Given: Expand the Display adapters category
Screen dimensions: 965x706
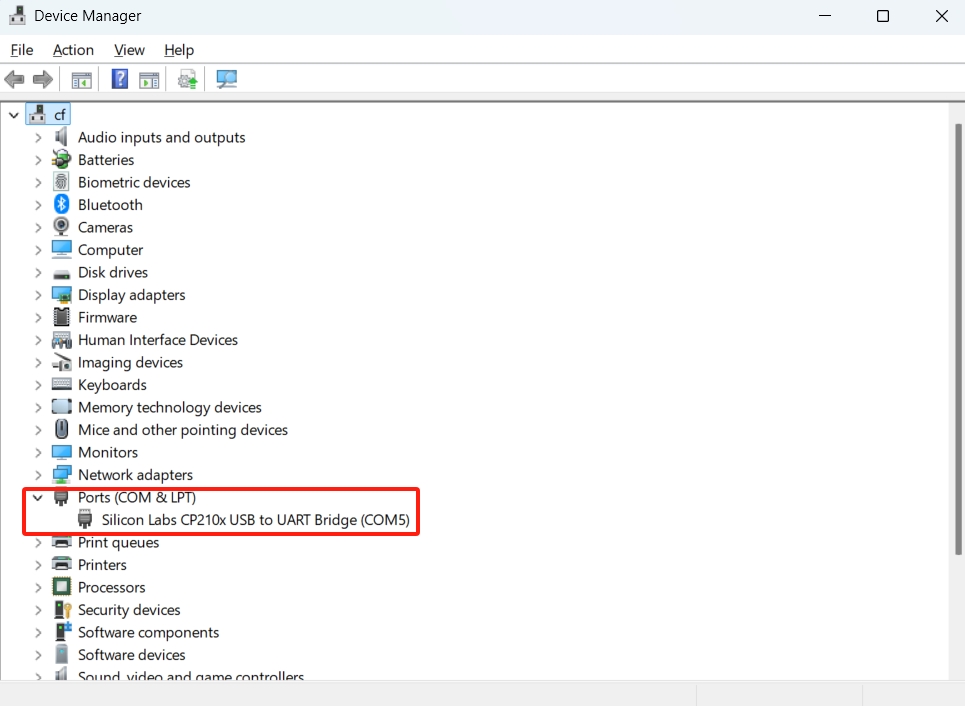Looking at the screenshot, I should (x=38, y=295).
